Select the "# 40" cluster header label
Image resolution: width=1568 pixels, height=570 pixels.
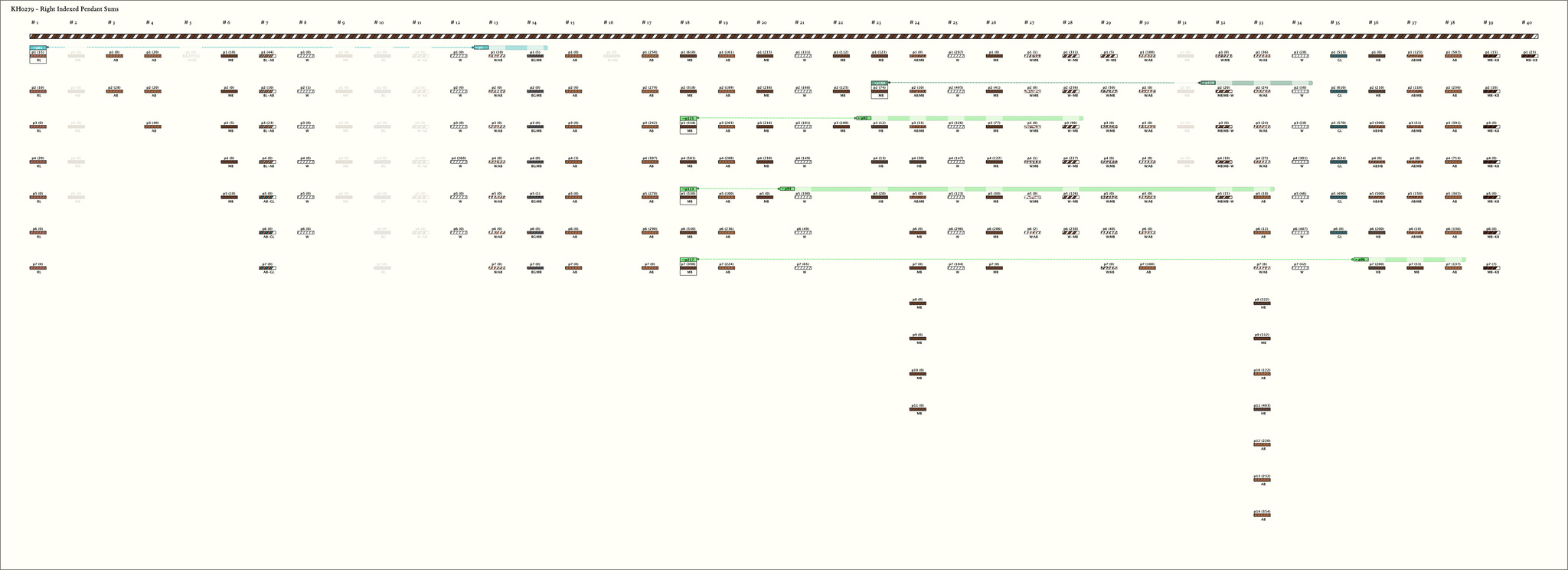coord(1527,23)
